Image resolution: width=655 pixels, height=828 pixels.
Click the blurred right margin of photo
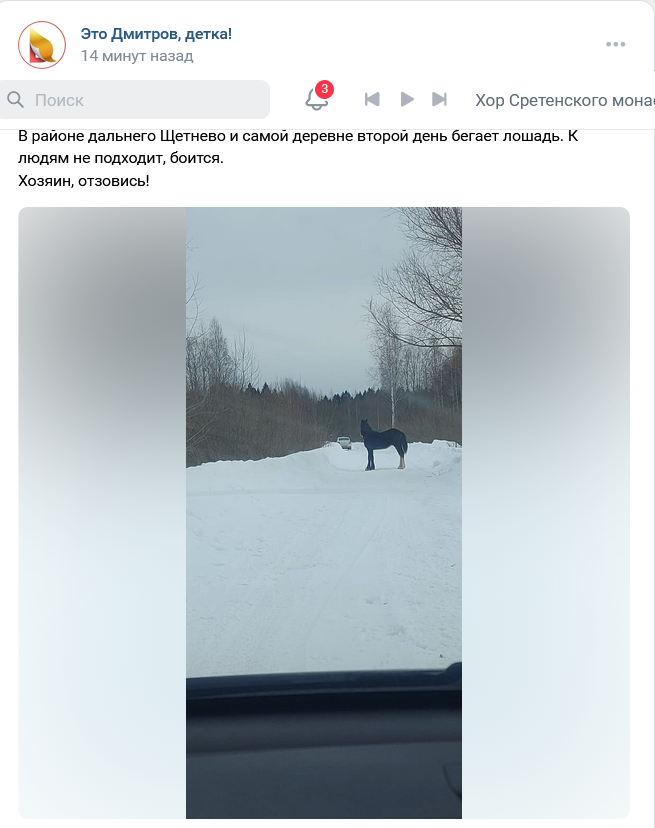tap(546, 513)
